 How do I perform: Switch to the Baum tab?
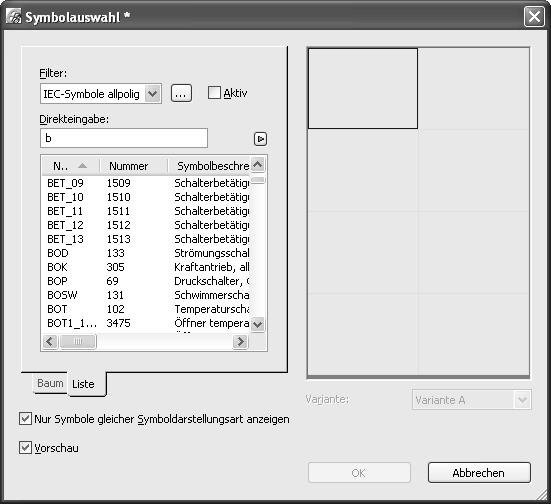pyautogui.click(x=50, y=383)
